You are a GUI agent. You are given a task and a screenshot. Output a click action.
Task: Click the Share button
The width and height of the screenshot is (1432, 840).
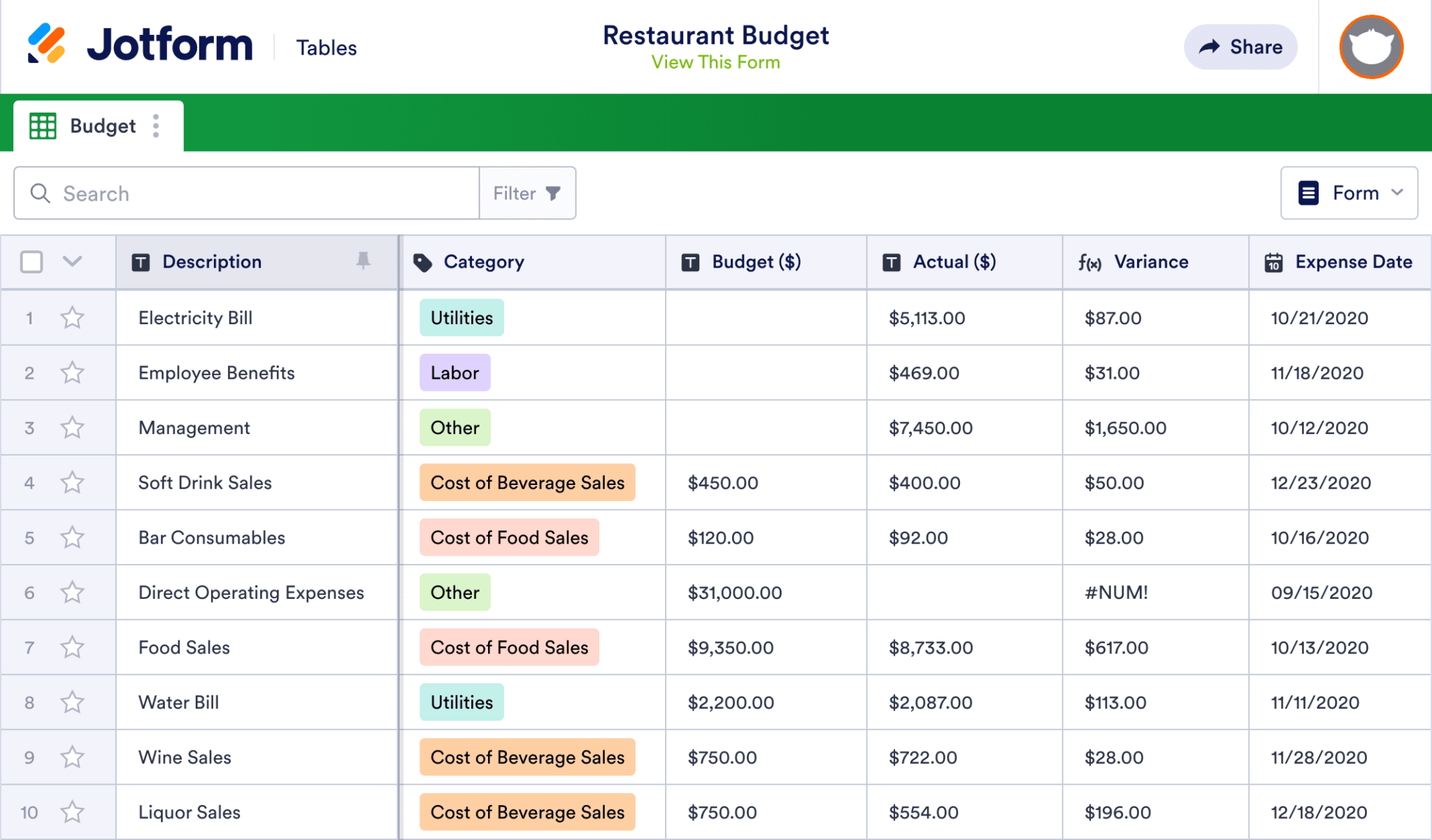(x=1240, y=47)
